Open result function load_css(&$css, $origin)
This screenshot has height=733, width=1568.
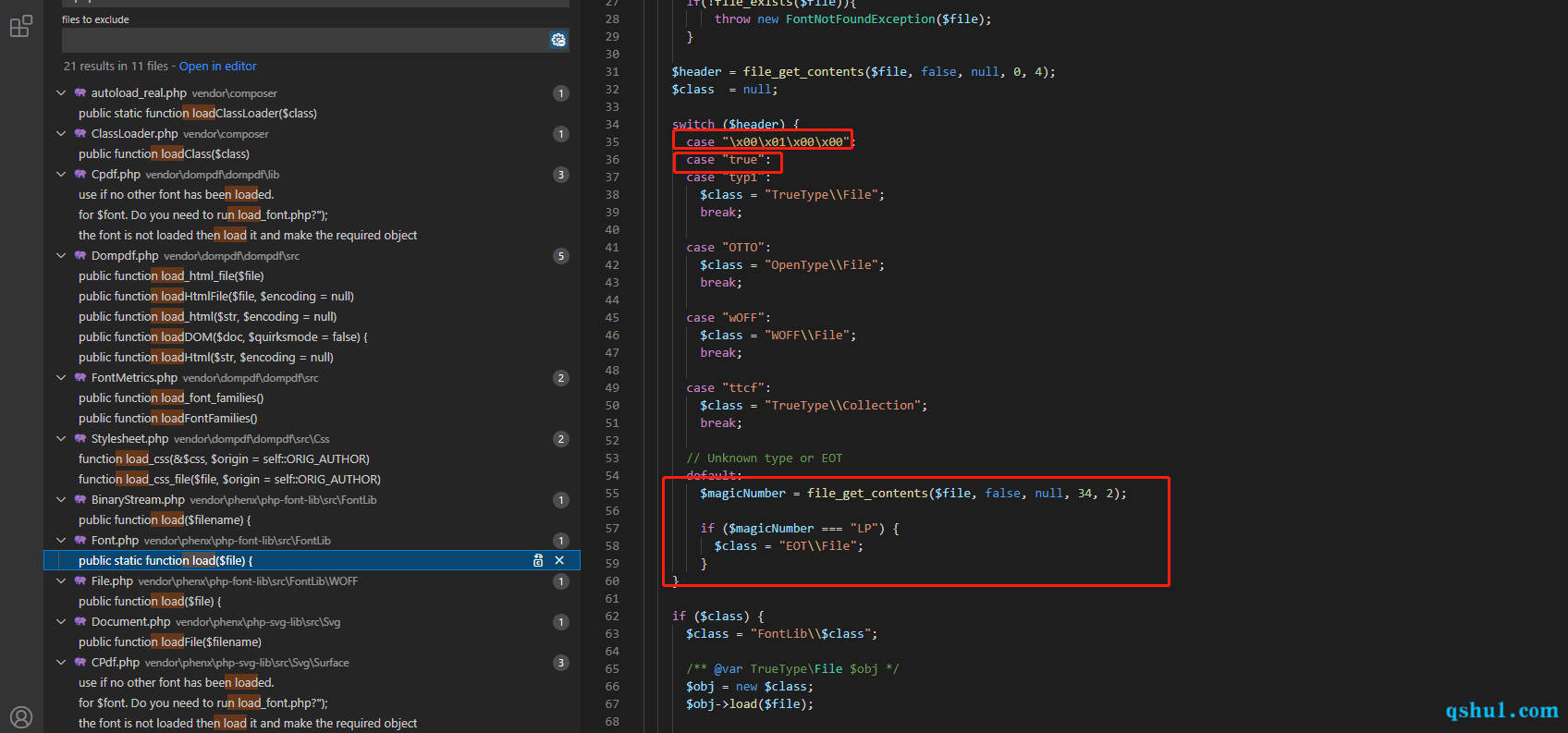tap(312, 458)
